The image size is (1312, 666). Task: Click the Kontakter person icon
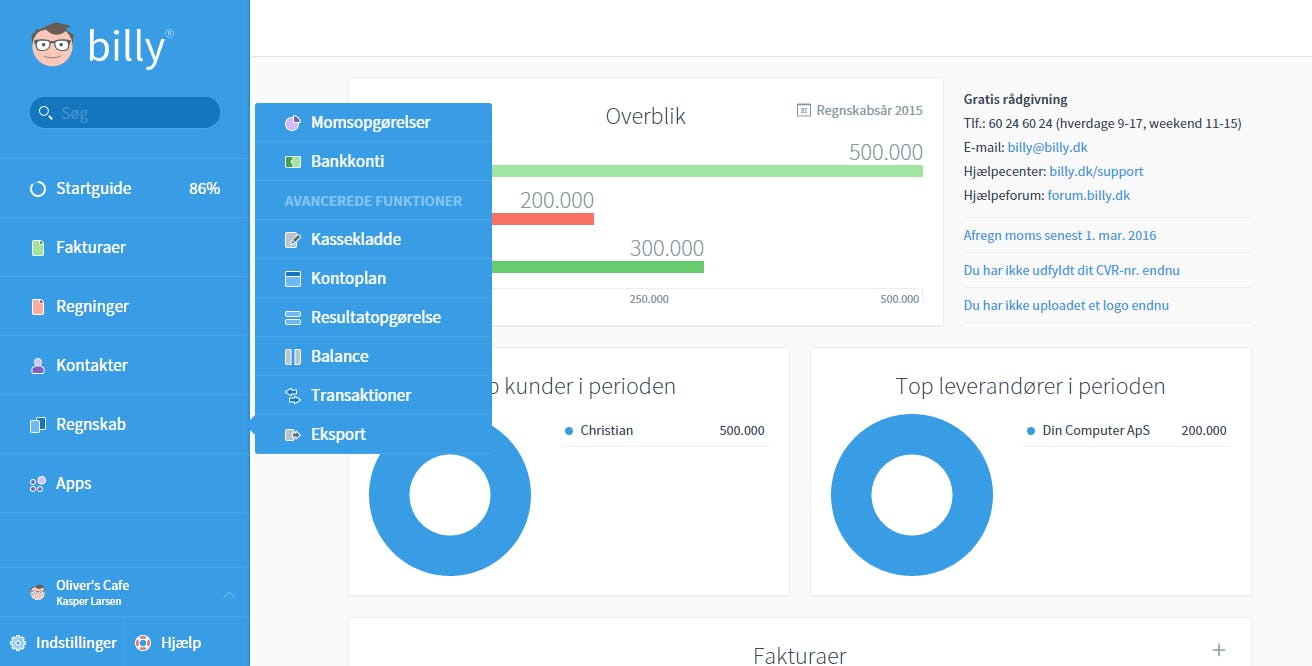[38, 366]
